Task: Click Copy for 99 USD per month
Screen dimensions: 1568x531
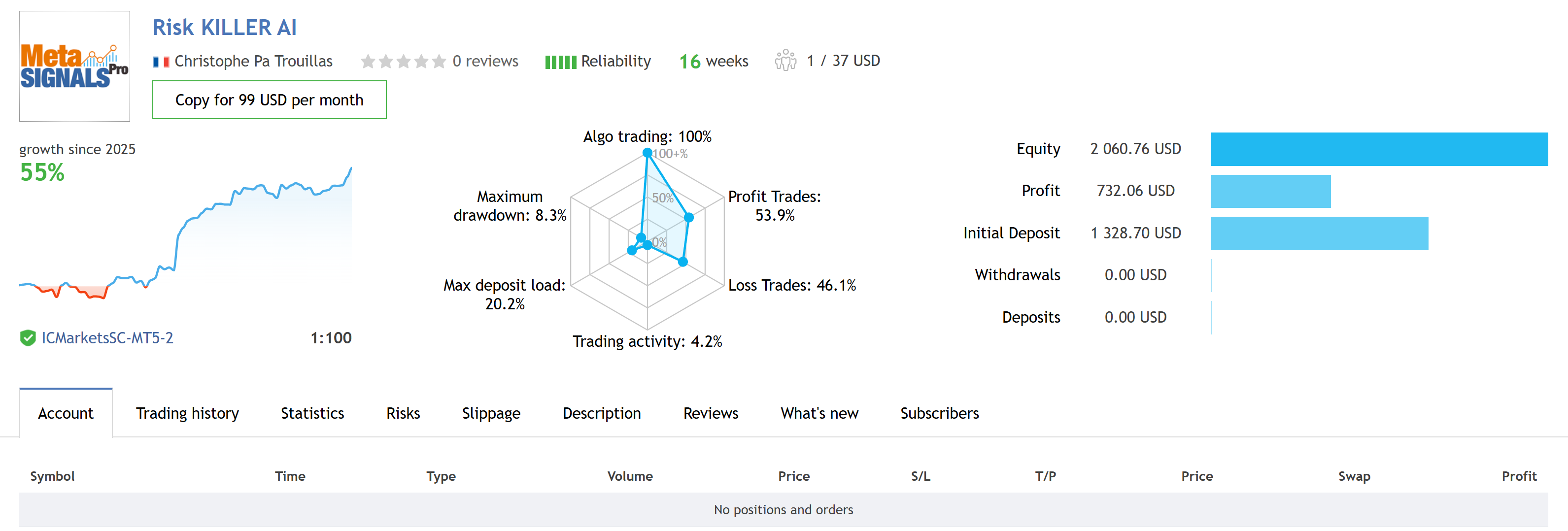Action: pyautogui.click(x=269, y=100)
